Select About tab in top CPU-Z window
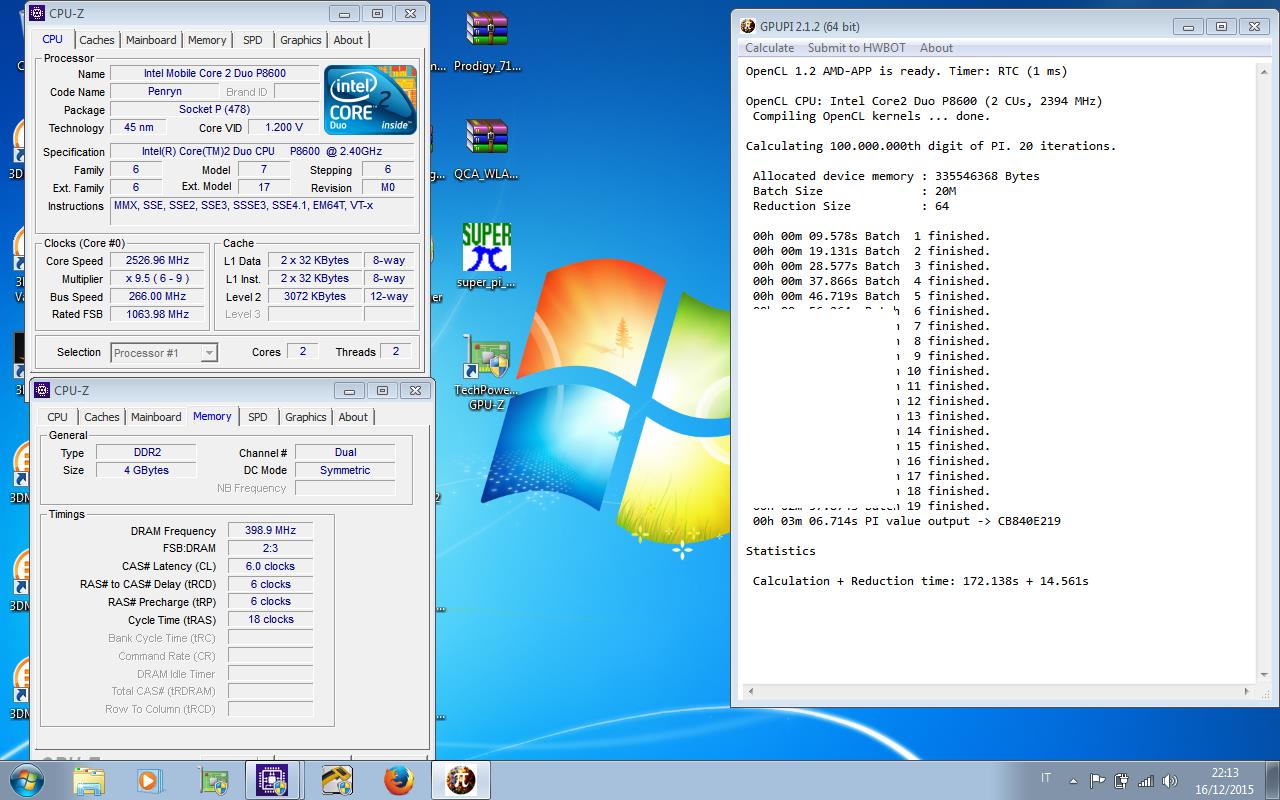 click(x=348, y=40)
